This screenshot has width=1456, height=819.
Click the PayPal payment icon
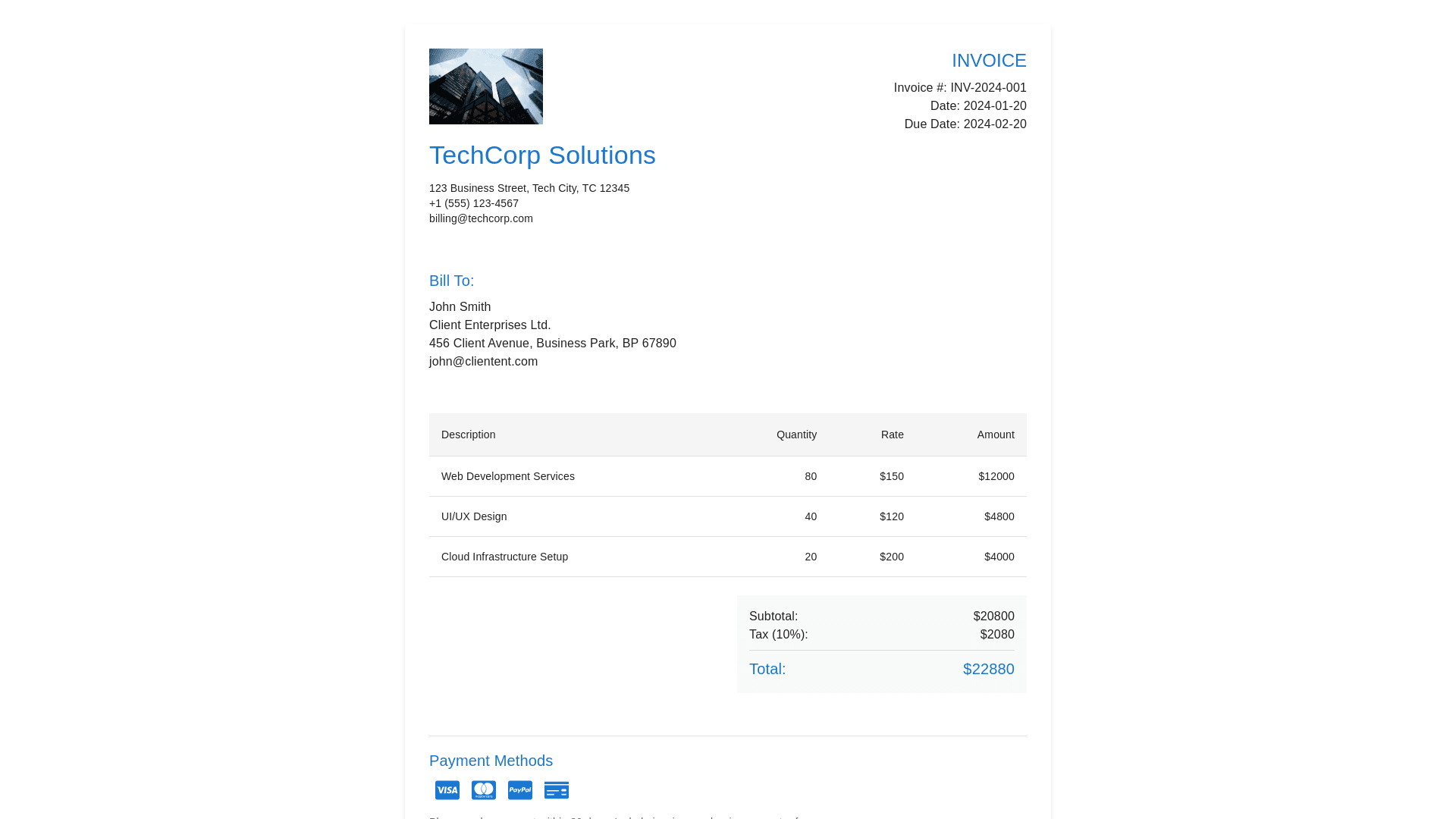point(519,790)
